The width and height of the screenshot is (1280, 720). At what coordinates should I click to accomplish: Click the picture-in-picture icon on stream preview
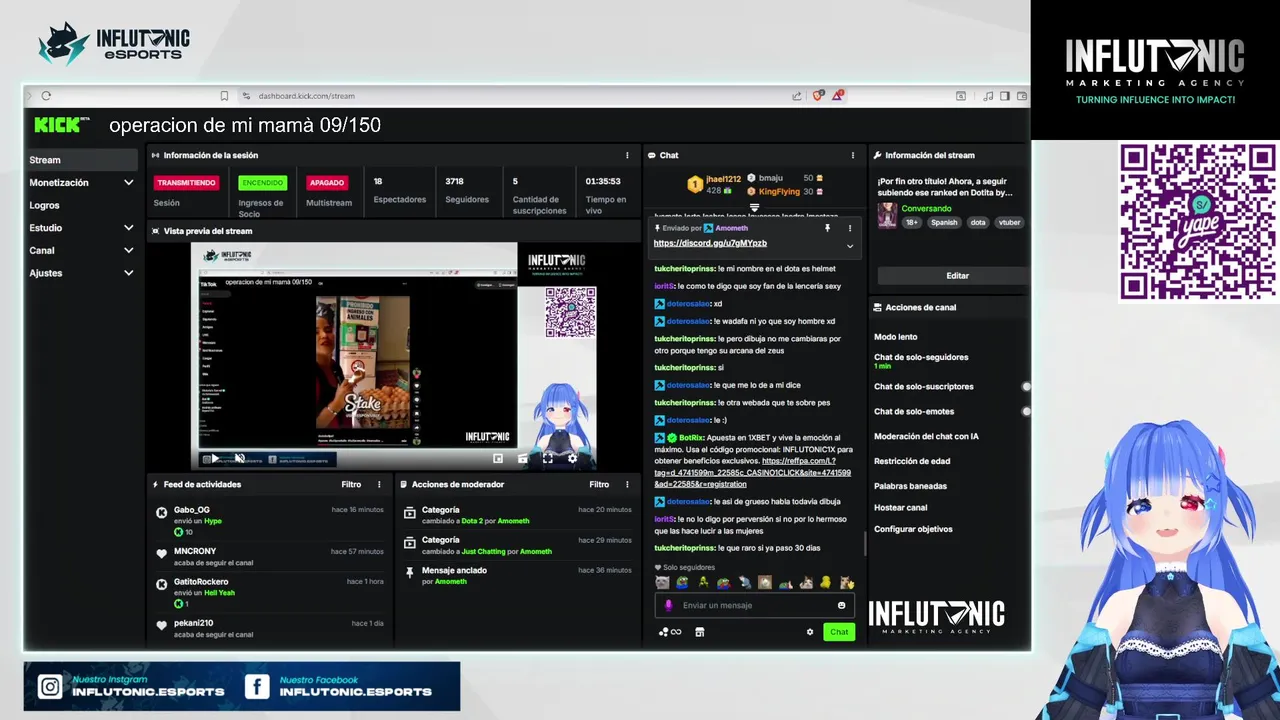click(x=498, y=458)
